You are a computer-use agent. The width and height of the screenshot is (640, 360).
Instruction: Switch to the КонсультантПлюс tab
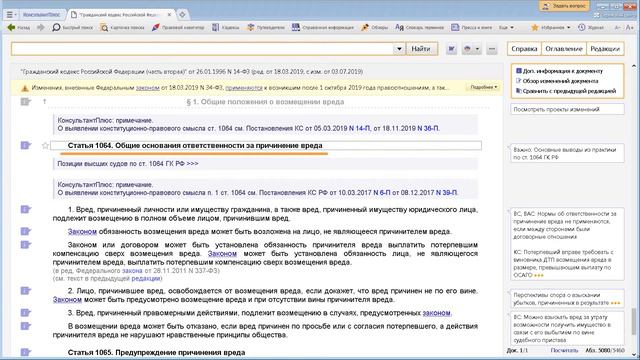(42, 15)
